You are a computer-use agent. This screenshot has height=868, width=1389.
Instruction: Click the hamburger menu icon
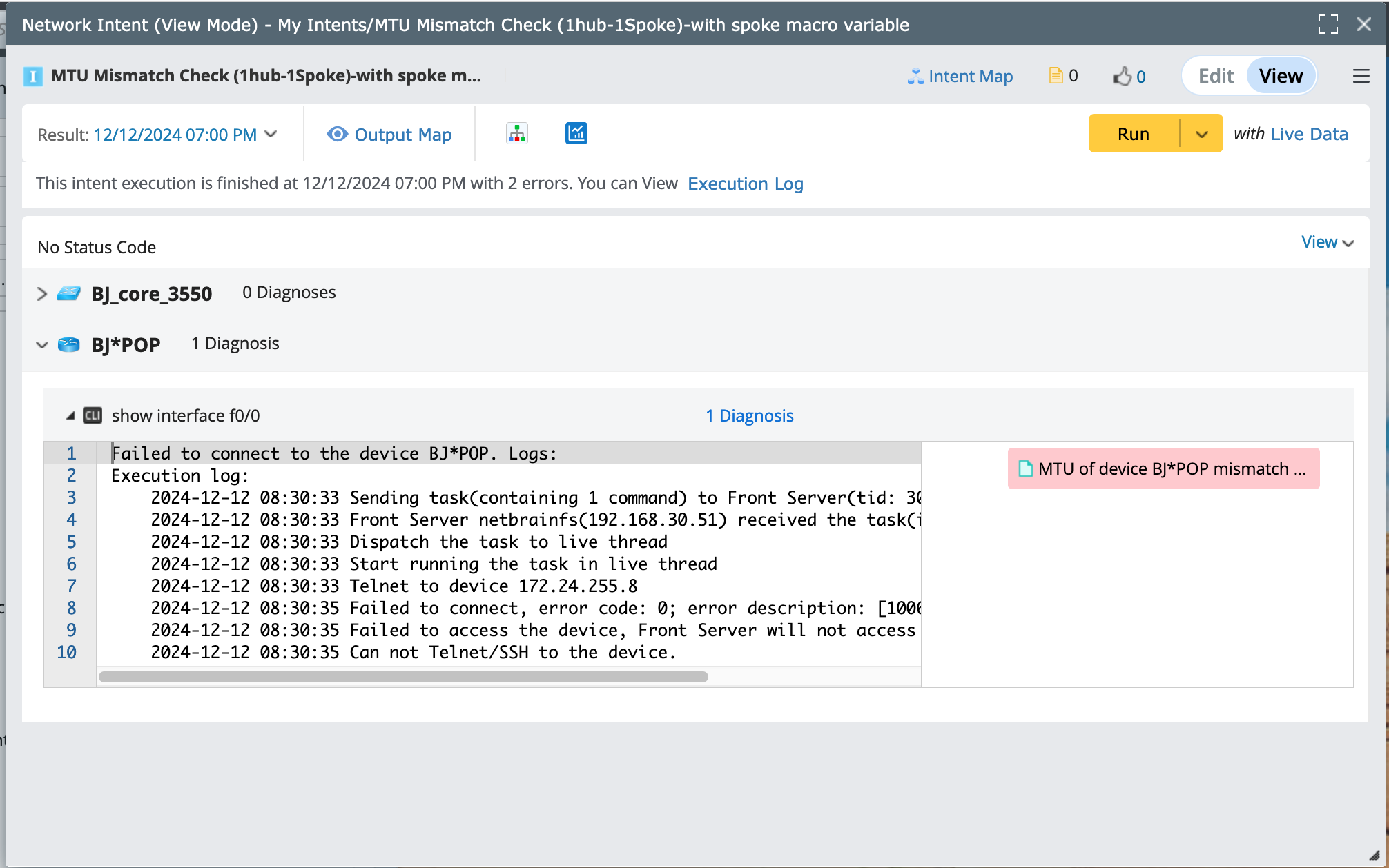click(x=1361, y=76)
